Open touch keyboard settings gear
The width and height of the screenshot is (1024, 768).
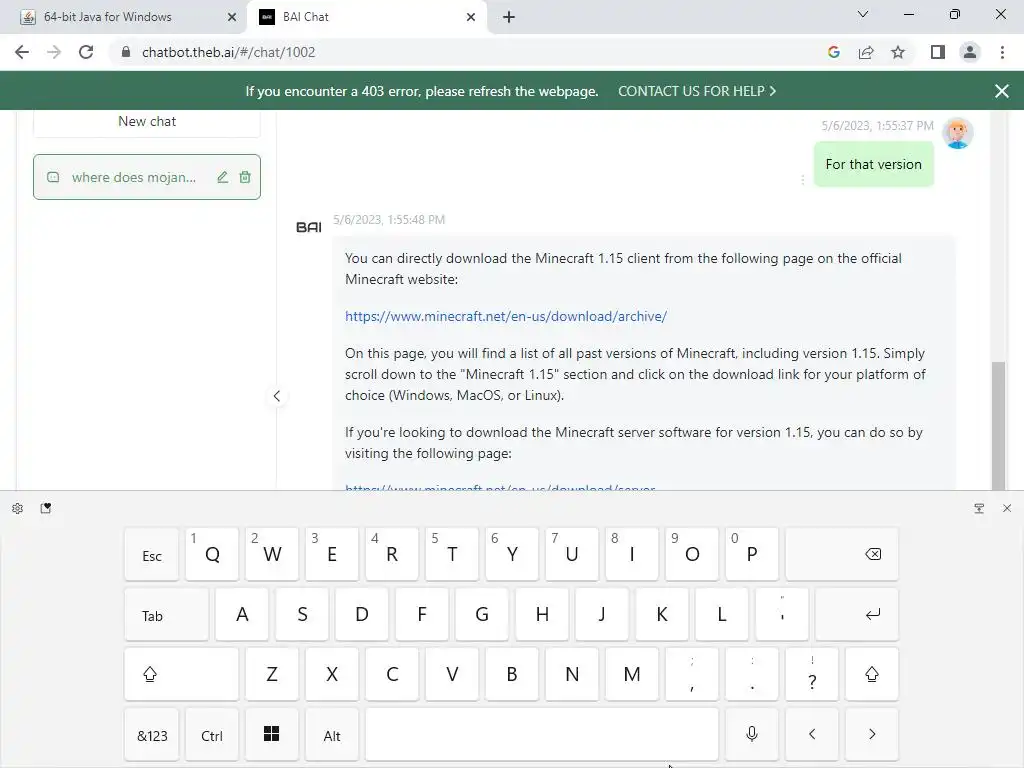click(x=18, y=508)
